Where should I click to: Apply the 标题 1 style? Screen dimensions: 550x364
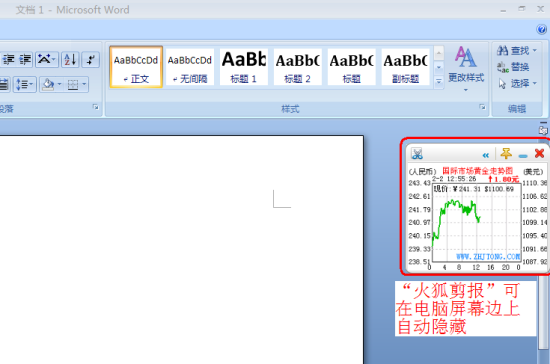click(244, 67)
